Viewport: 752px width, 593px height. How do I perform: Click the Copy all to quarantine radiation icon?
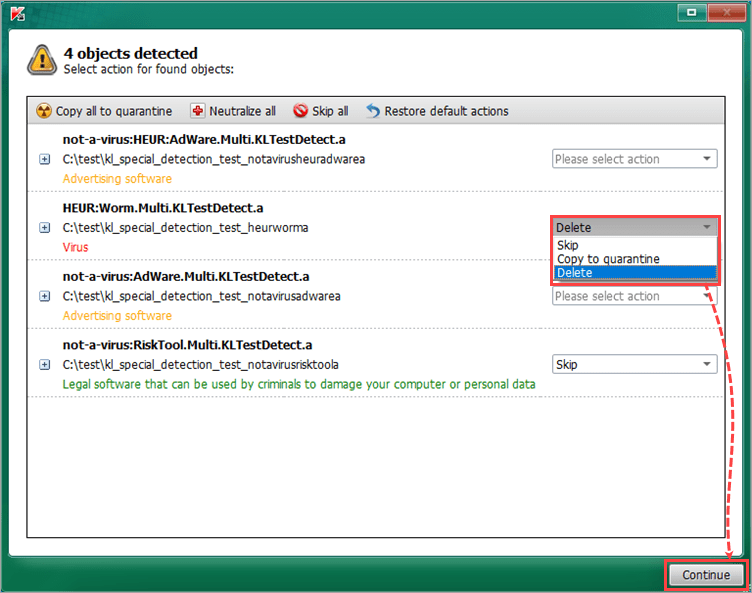click(x=44, y=111)
